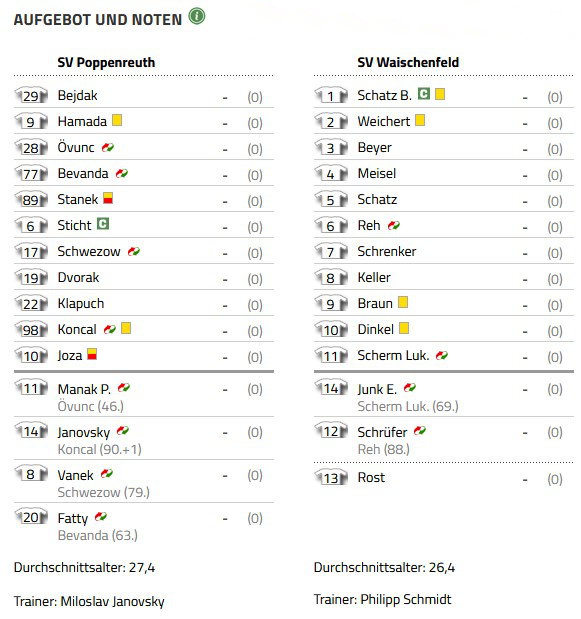Click Joza's yellow-red card icon
The width and height of the screenshot is (581, 619).
[x=92, y=354]
